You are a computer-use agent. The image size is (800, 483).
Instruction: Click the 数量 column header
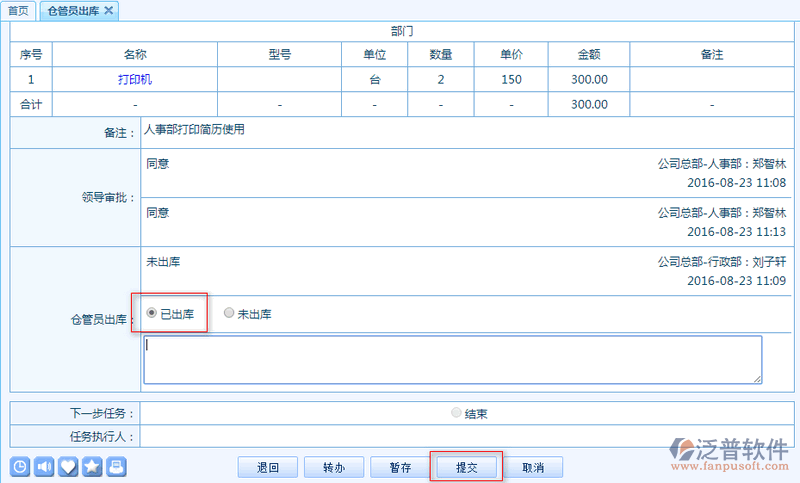click(441, 55)
